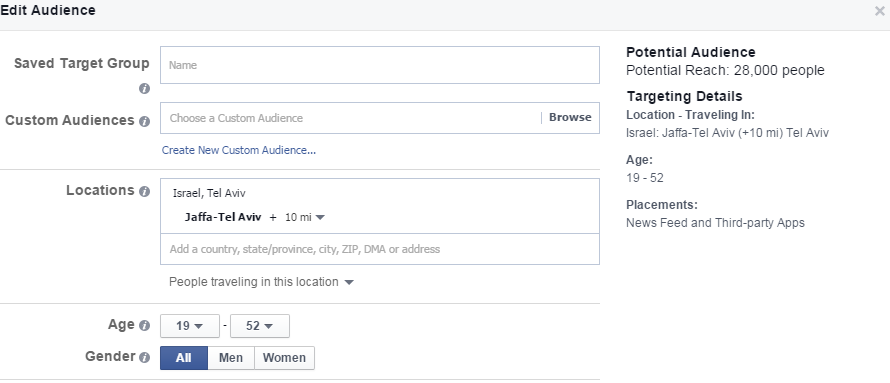890x383 pixels.
Task: Click Create New Custom Audience link
Action: (x=239, y=150)
